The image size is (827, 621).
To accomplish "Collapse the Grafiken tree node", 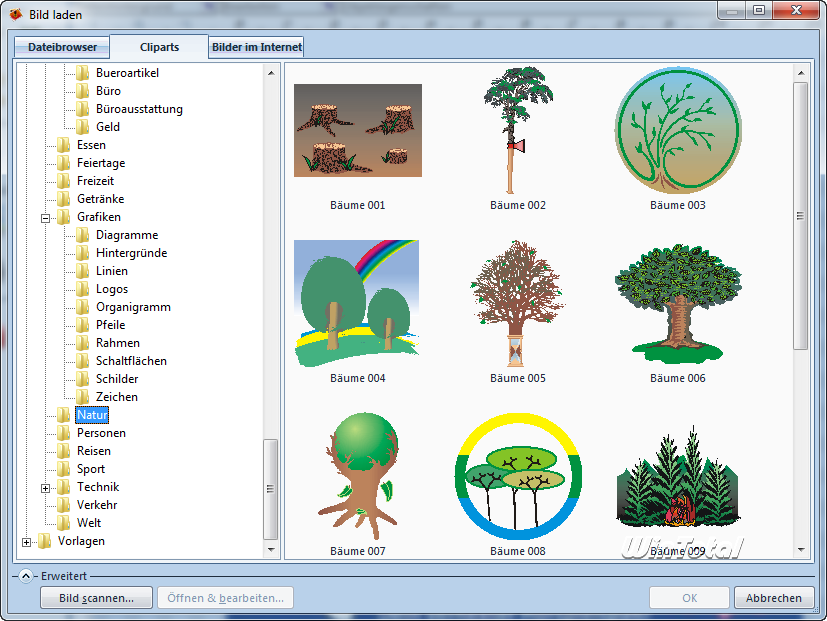I will click(x=45, y=217).
